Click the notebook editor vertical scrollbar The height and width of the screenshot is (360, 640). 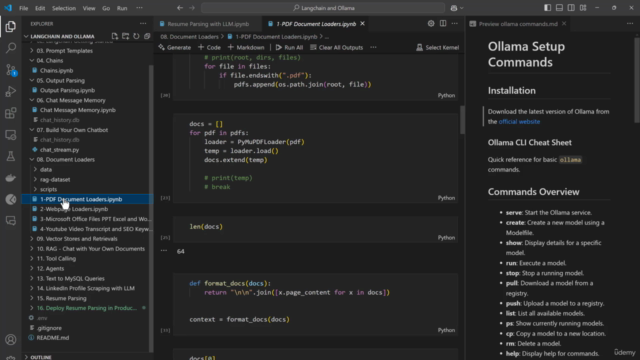pos(462,120)
